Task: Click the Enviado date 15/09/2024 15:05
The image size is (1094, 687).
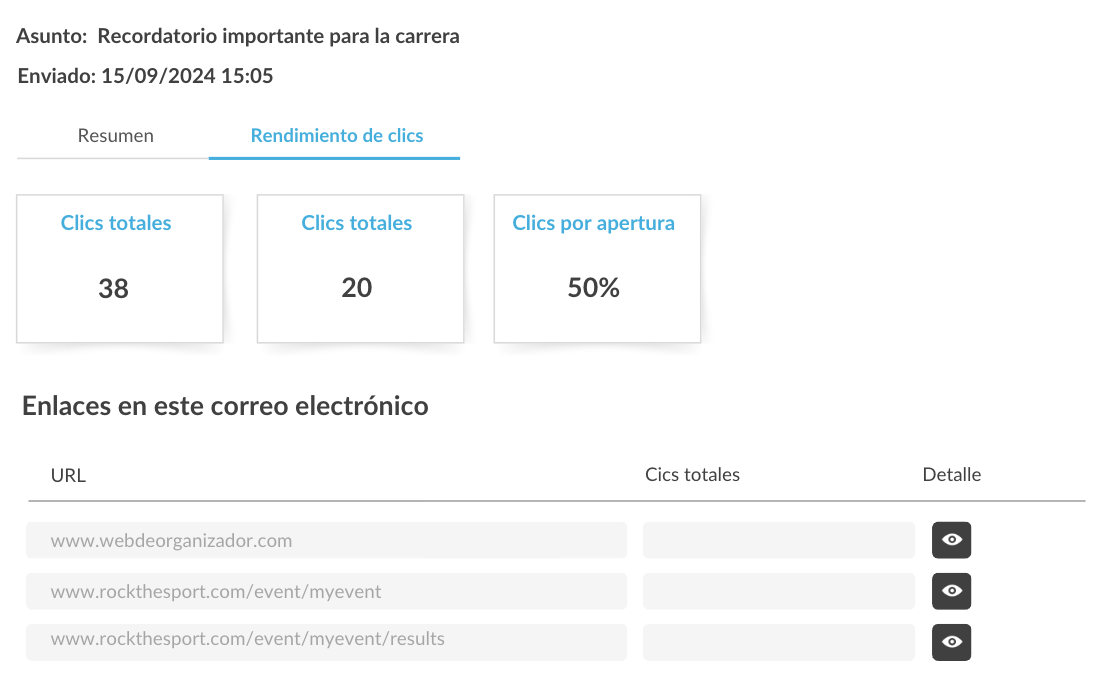Action: point(187,75)
